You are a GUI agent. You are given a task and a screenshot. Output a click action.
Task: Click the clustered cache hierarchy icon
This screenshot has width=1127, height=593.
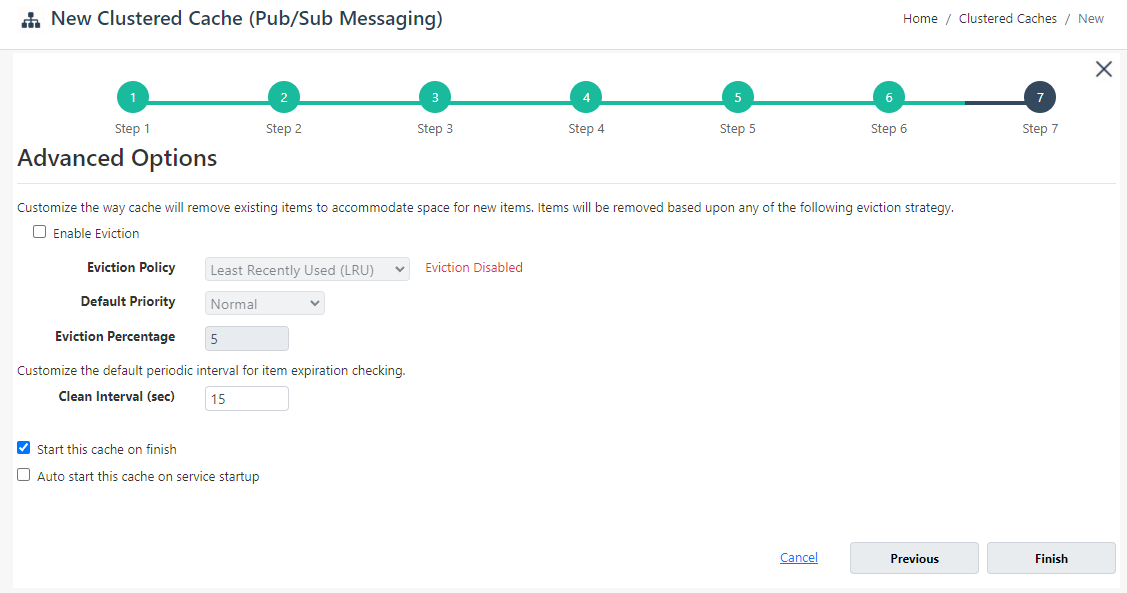[31, 20]
